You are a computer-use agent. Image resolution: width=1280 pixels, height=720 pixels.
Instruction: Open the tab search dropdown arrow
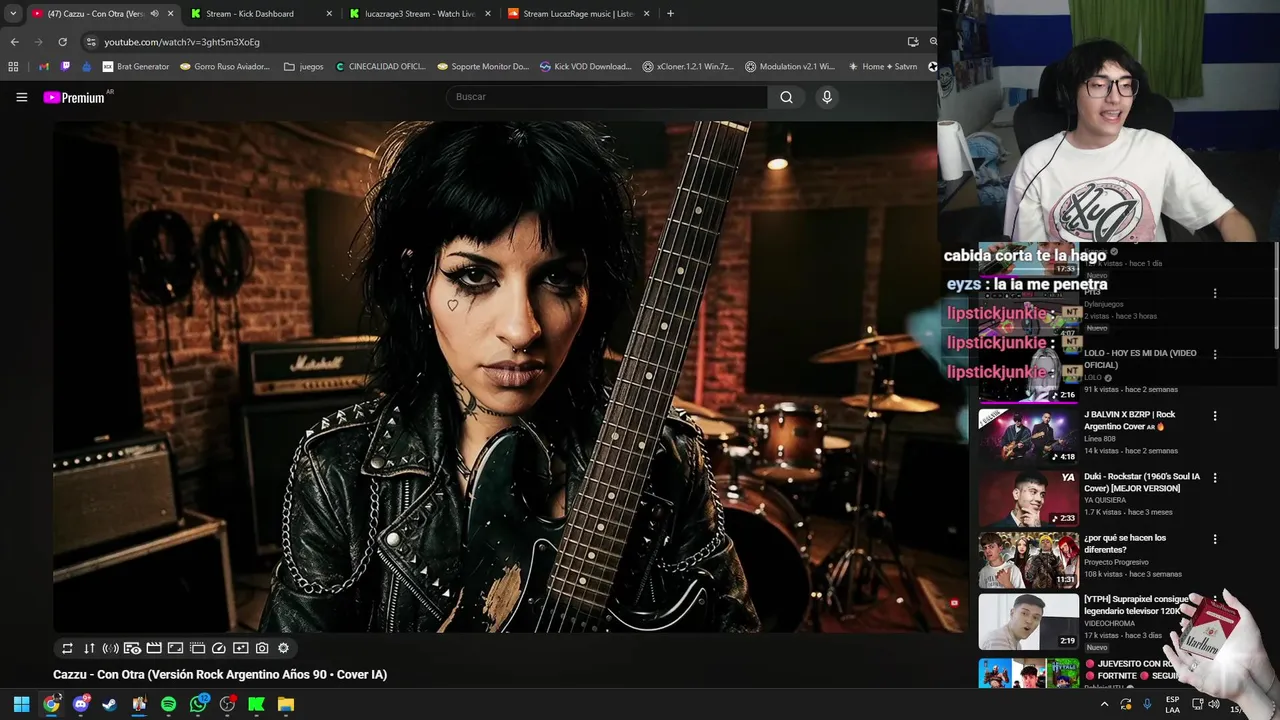coord(13,14)
